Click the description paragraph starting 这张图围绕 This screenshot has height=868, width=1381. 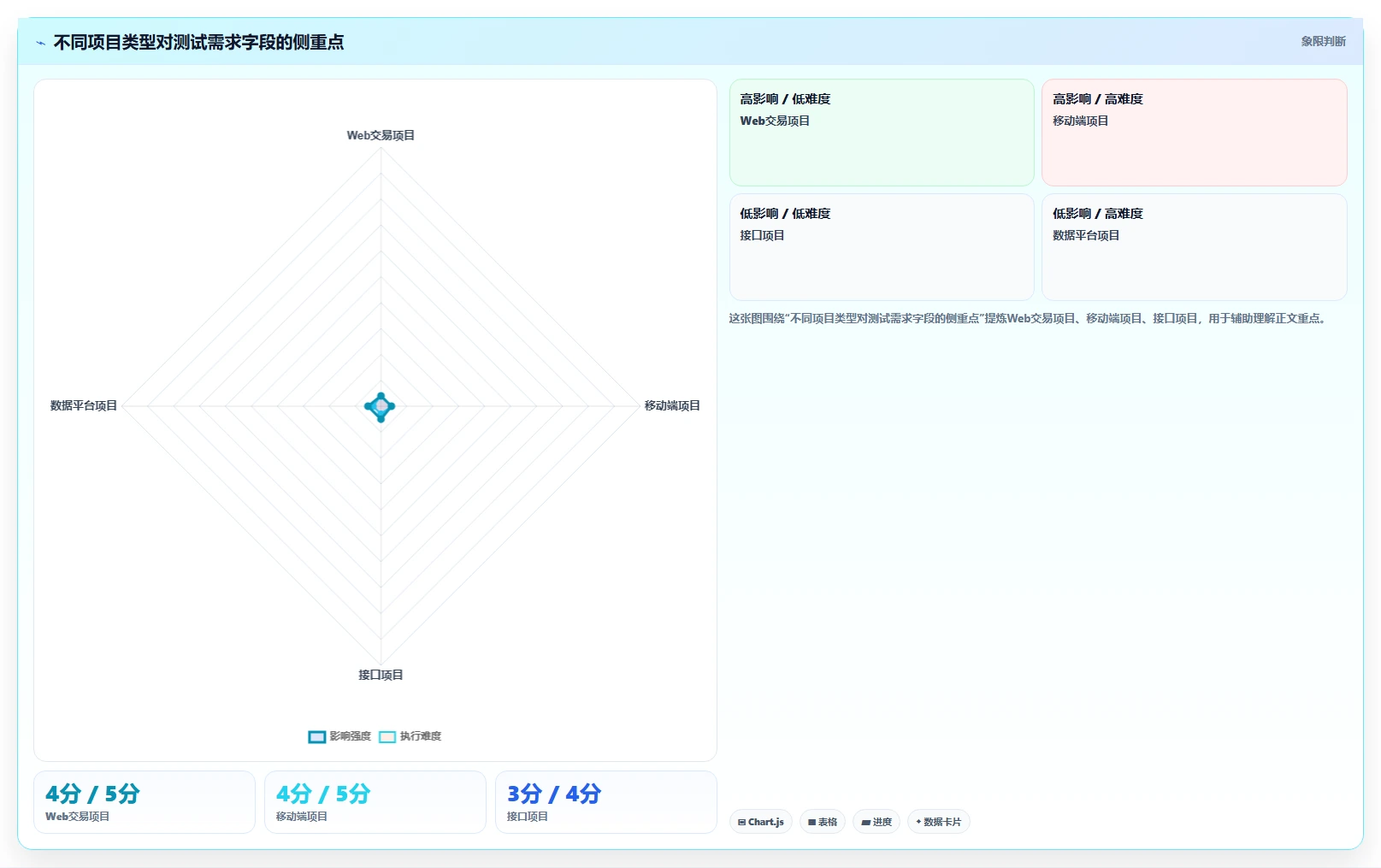pyautogui.click(x=1029, y=318)
